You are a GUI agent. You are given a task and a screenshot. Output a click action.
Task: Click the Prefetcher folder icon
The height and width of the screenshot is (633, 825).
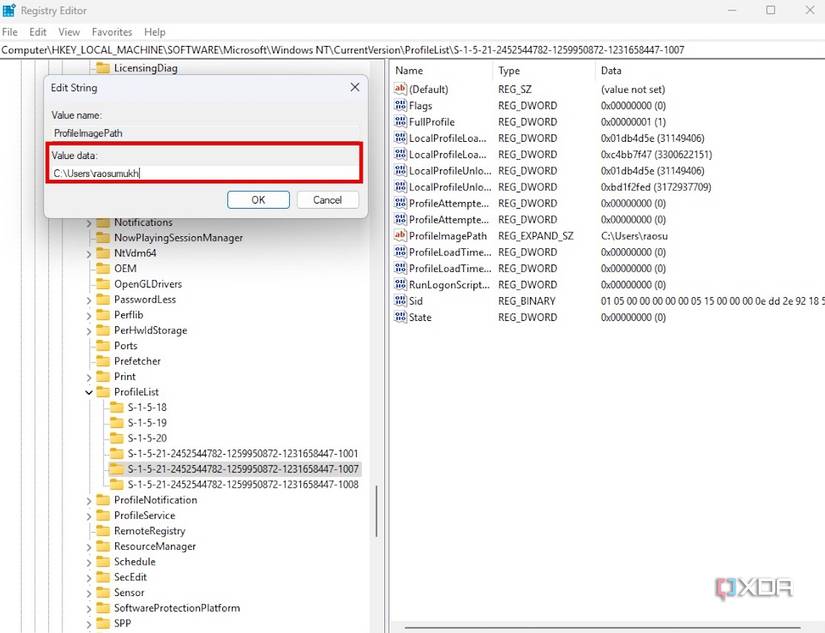pyautogui.click(x=103, y=361)
